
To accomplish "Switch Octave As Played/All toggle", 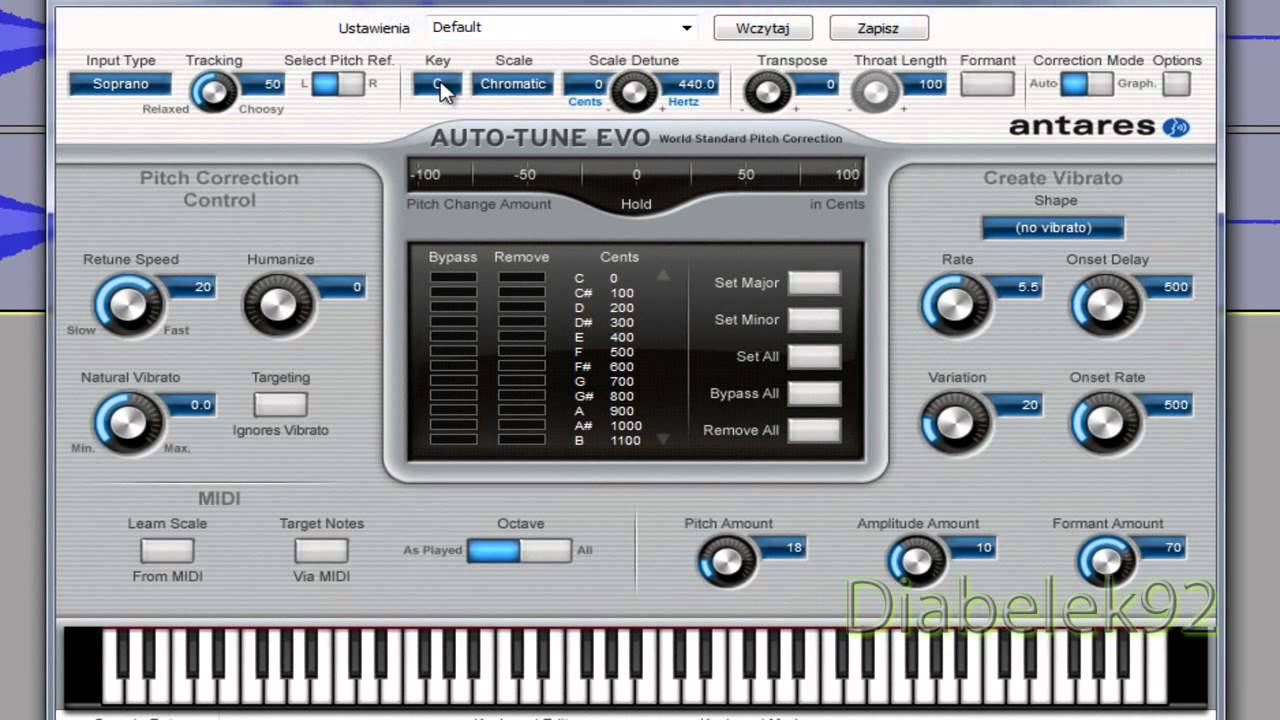I will tap(519, 550).
